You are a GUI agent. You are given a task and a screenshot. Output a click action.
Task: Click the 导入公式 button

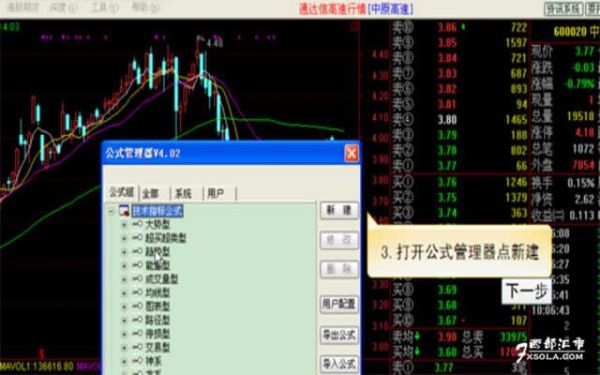[x=339, y=364]
